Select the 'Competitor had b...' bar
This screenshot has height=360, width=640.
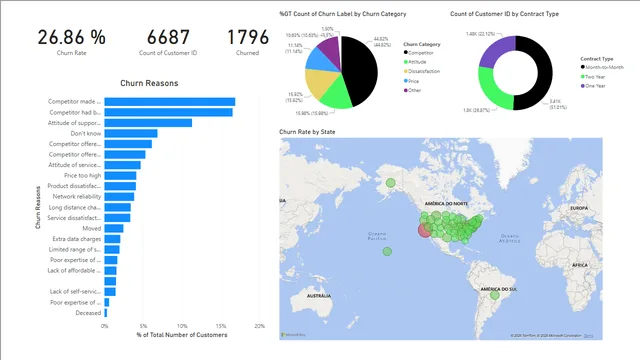(169, 112)
